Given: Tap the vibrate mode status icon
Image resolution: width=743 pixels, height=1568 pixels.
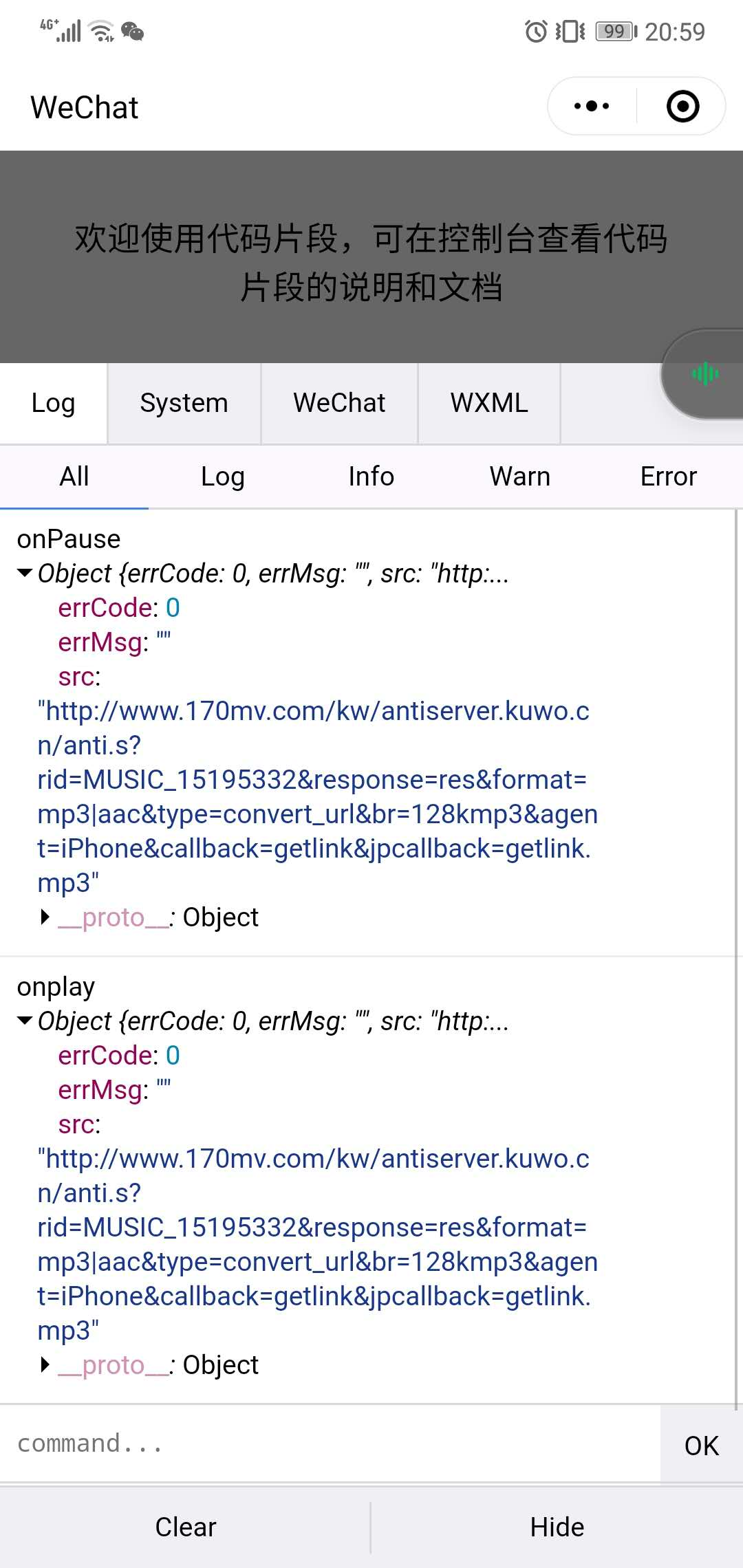Looking at the screenshot, I should click(570, 31).
